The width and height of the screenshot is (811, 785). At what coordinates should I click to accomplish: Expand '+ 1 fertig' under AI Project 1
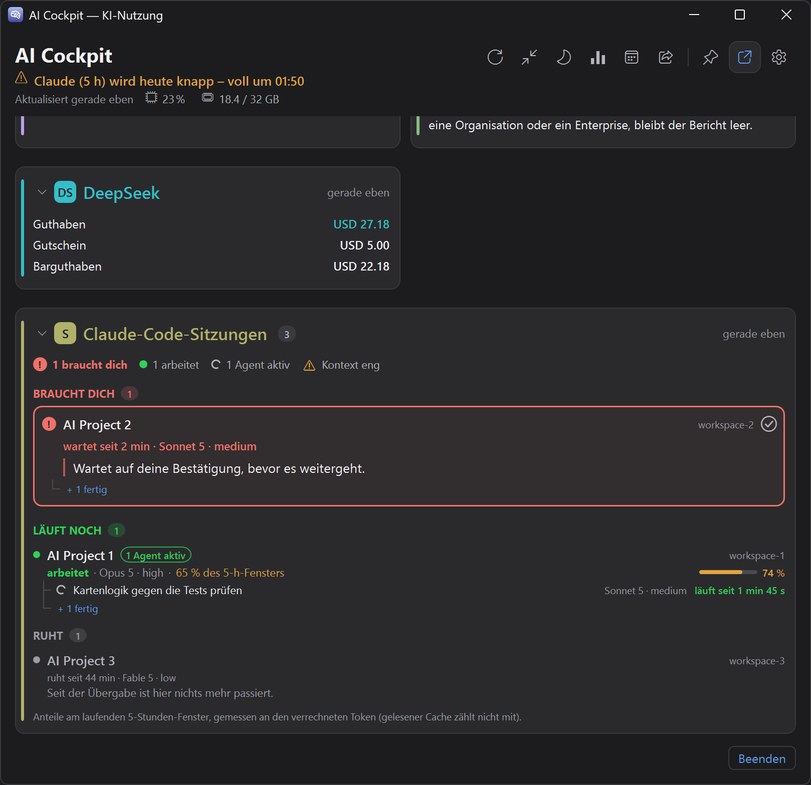[x=78, y=609]
